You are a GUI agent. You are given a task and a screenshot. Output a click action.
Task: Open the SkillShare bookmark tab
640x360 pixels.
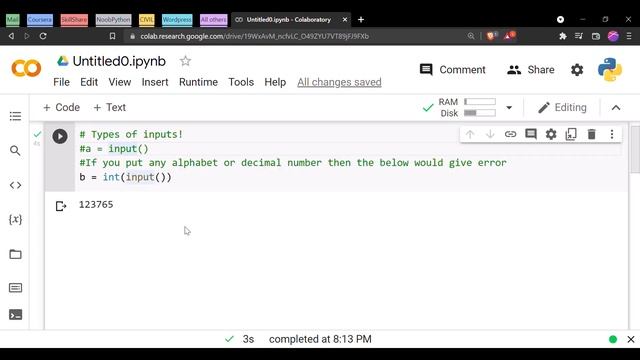[x=74, y=20]
